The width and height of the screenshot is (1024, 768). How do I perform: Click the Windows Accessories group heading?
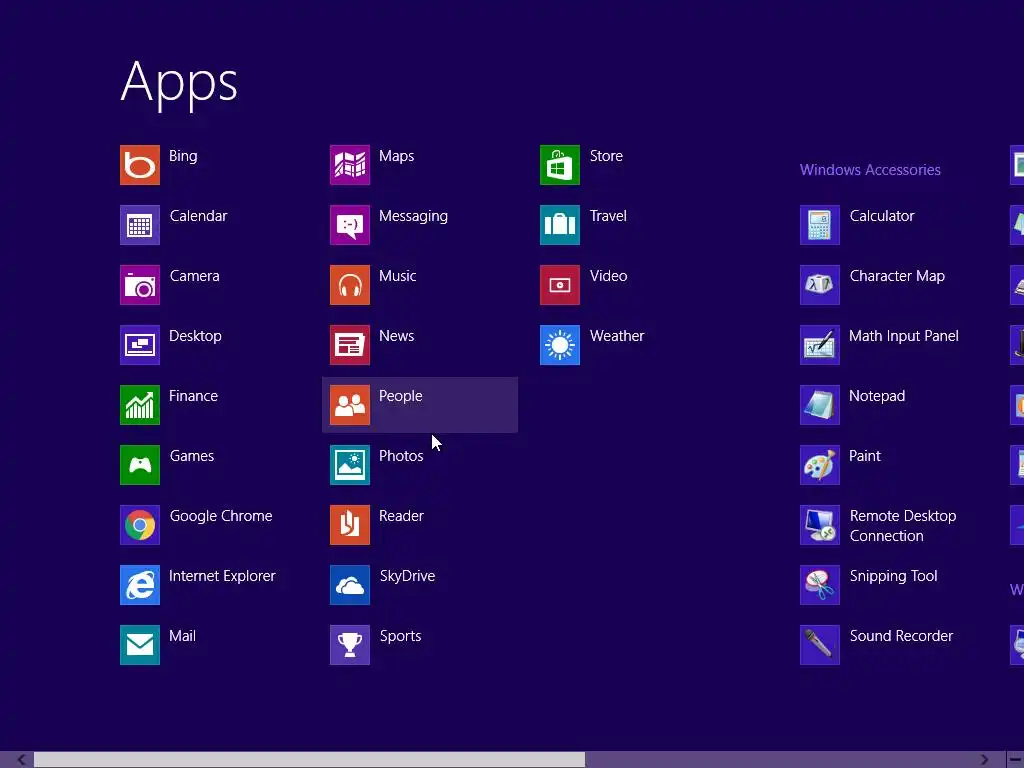870,170
